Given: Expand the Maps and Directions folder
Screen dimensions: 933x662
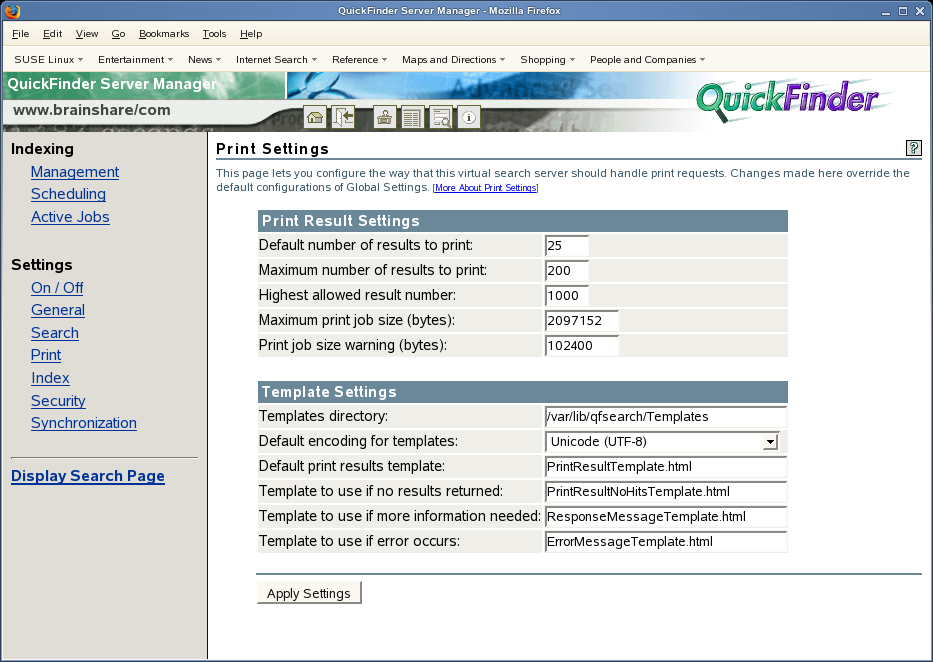Looking at the screenshot, I should coord(453,59).
